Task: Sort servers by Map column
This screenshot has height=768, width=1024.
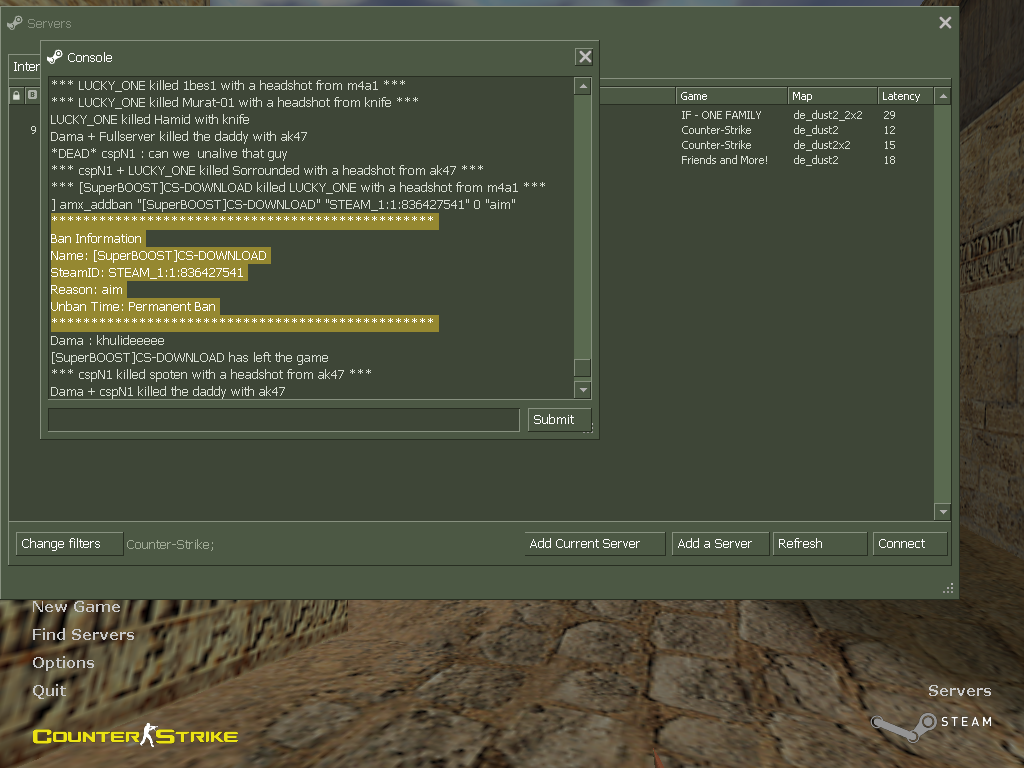Action: point(831,96)
